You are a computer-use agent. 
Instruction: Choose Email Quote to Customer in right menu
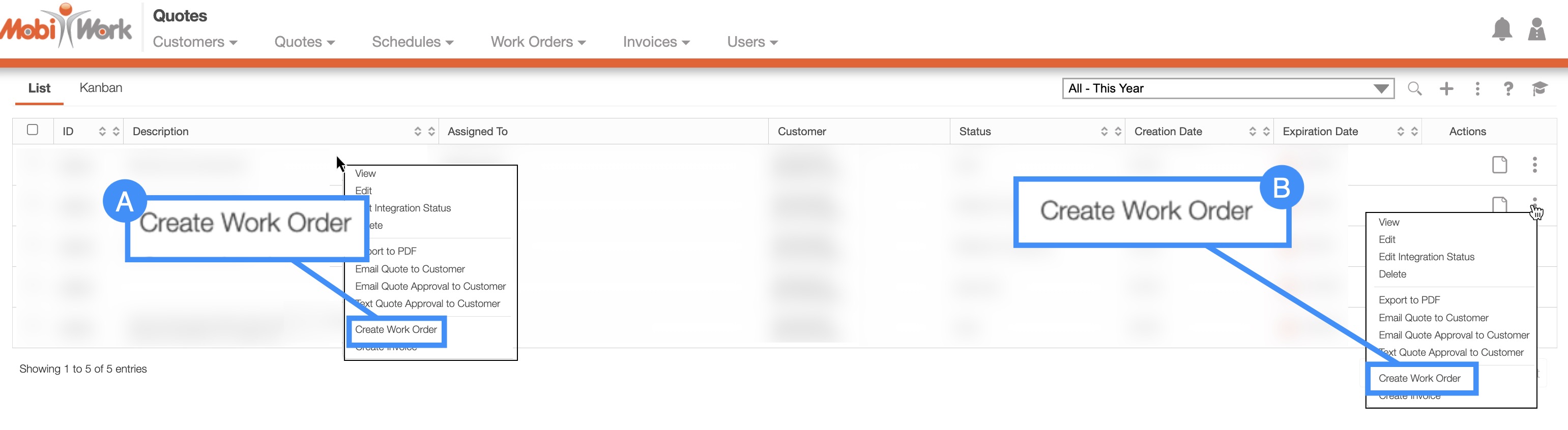(x=1433, y=318)
